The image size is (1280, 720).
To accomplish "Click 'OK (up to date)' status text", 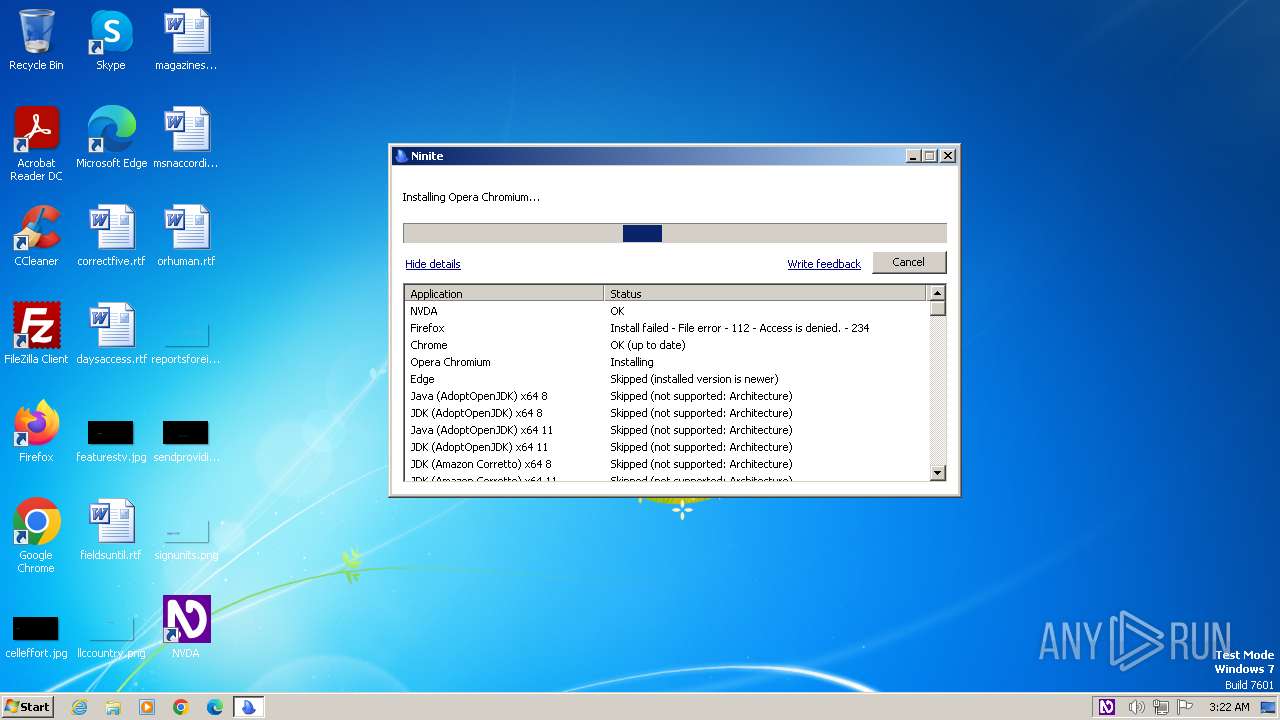I will coord(648,345).
